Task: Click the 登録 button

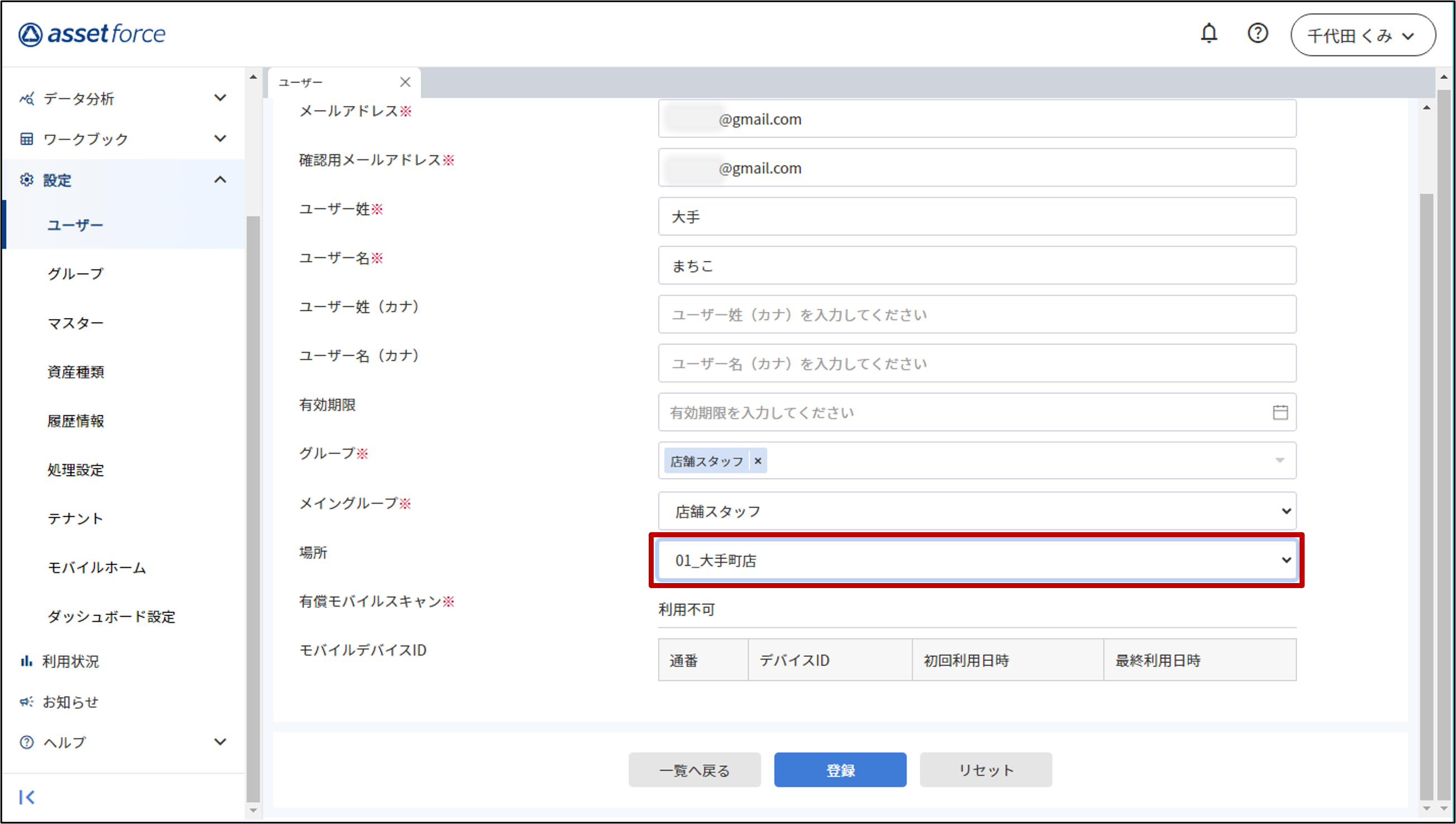Action: pos(840,769)
